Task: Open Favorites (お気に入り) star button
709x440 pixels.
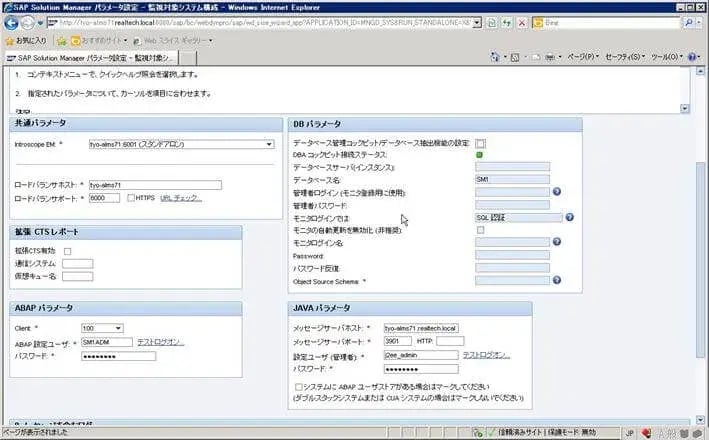Action: pyautogui.click(x=25, y=41)
